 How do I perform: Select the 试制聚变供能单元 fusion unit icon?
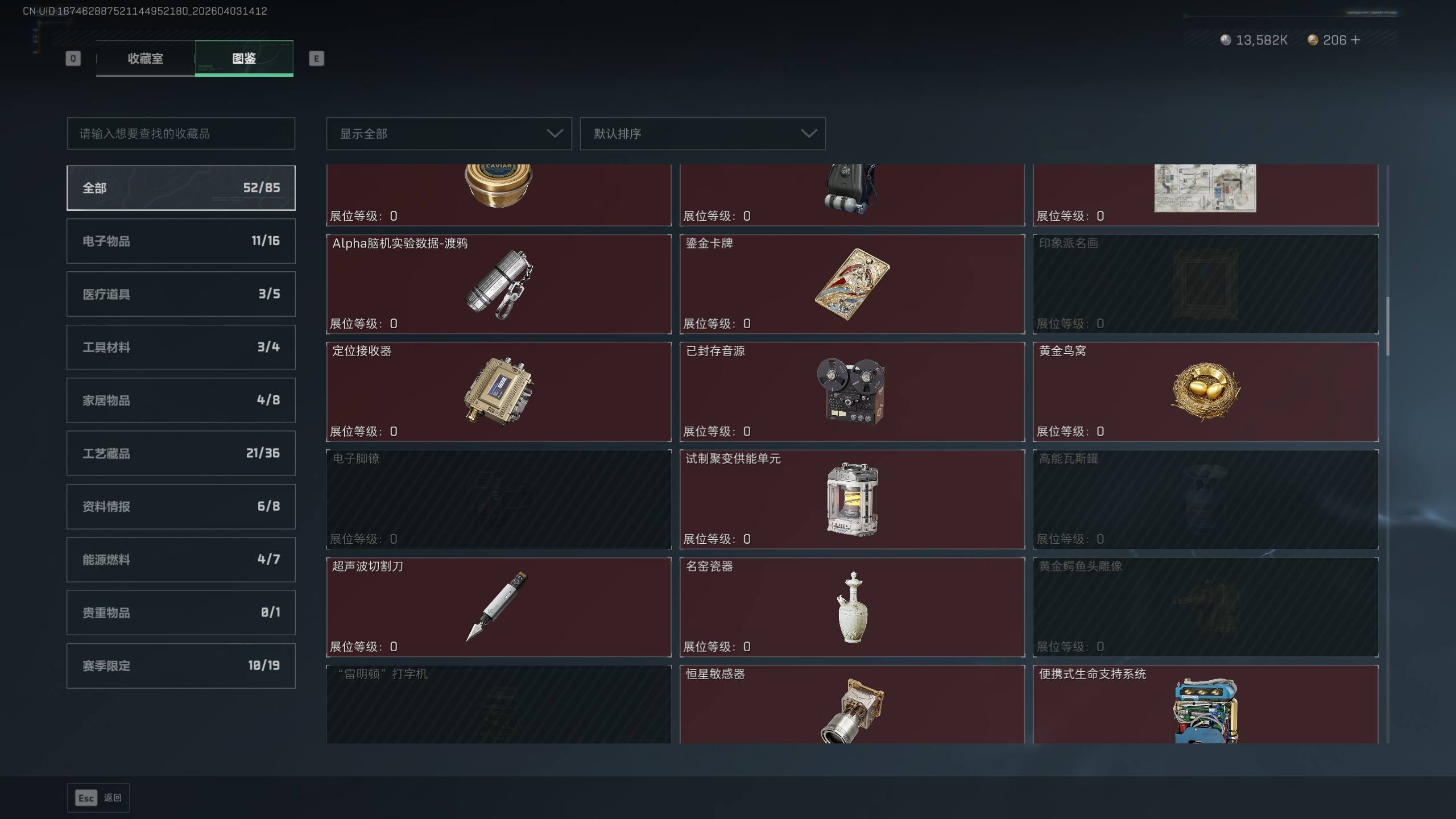852,499
